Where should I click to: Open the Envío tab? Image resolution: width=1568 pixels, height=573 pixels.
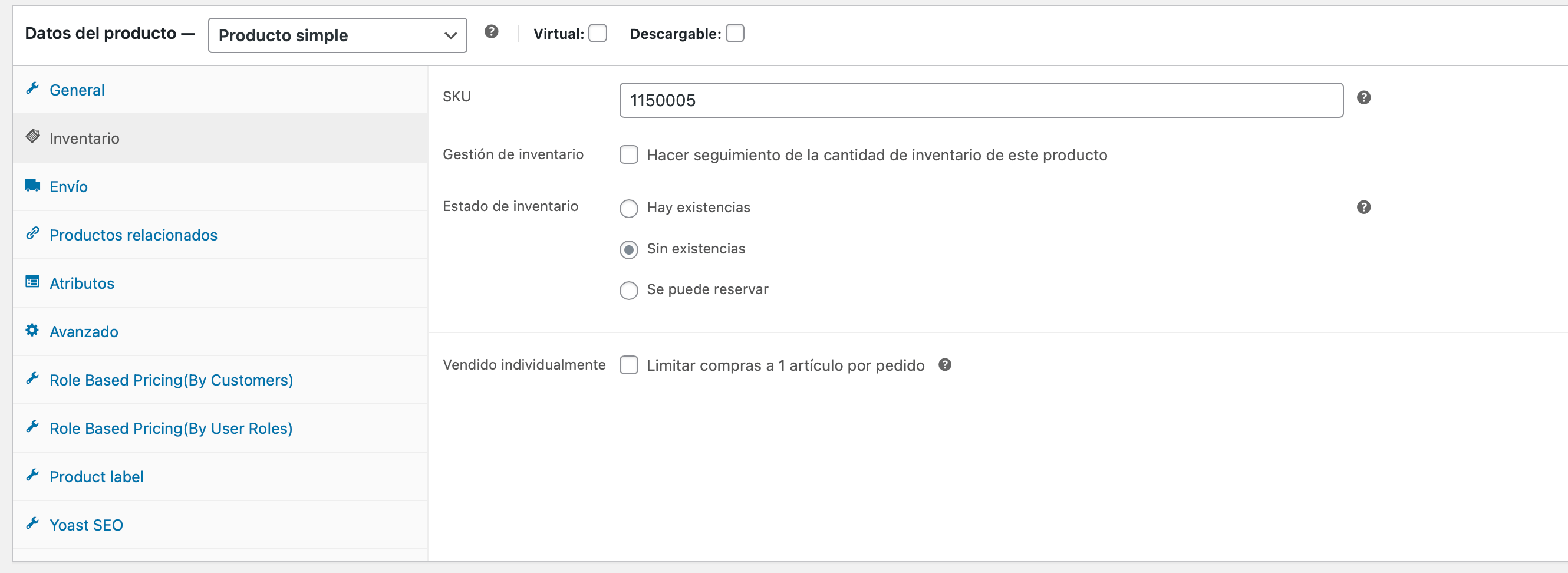(x=220, y=186)
